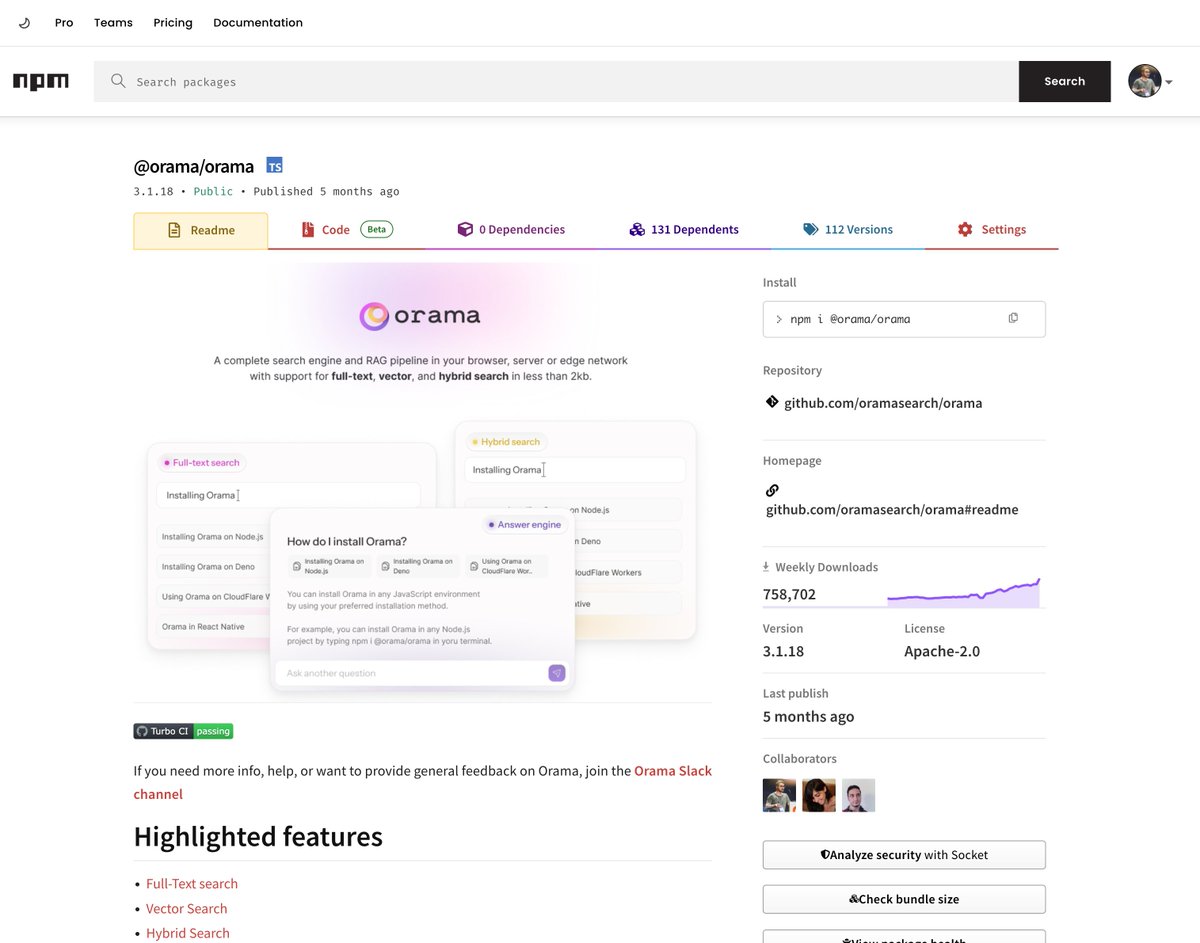Image resolution: width=1200 pixels, height=943 pixels.
Task: Select the Readme tab
Action: tap(201, 230)
